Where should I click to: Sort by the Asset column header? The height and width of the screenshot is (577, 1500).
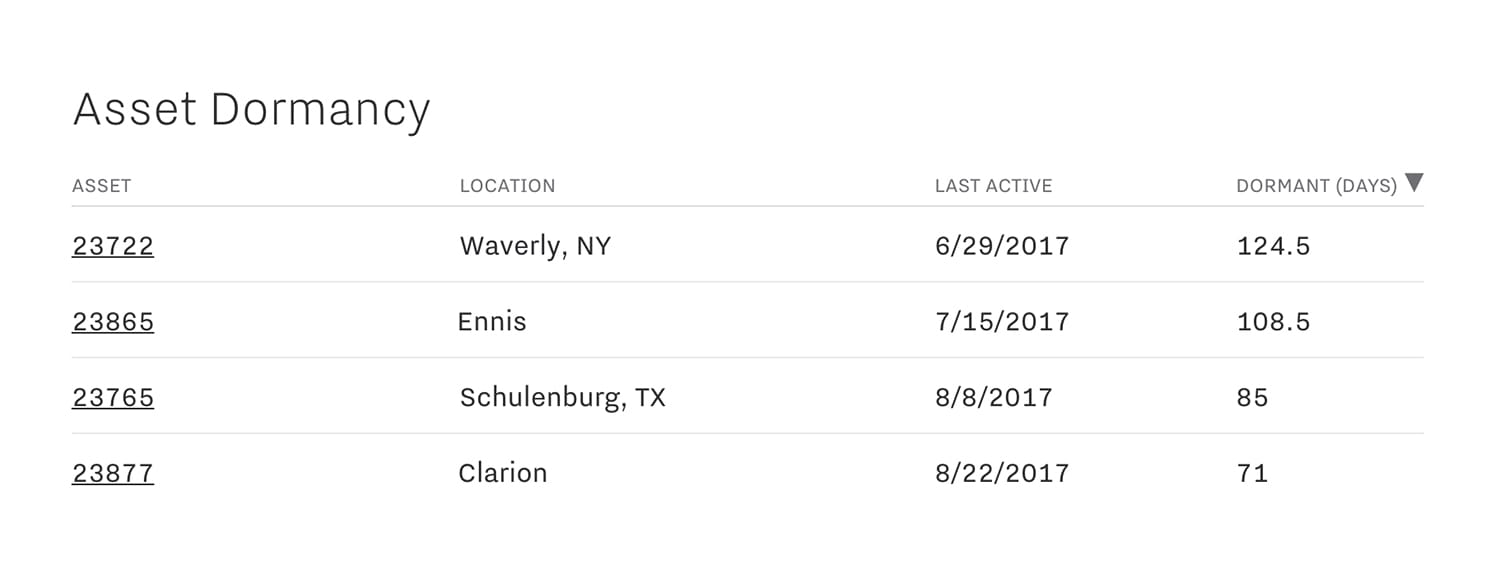[102, 186]
